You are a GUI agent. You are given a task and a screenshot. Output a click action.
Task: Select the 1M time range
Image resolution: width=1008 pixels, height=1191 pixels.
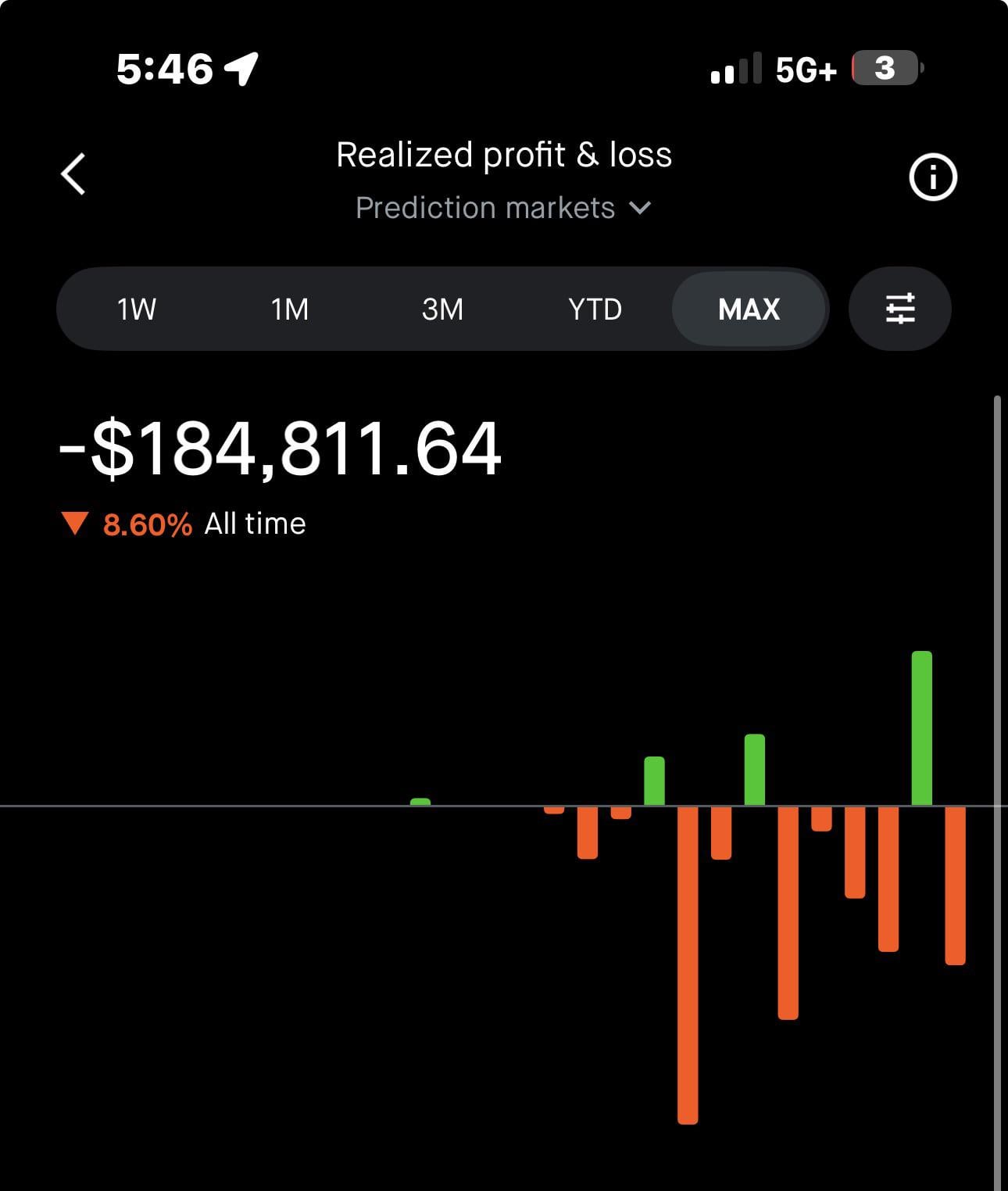[x=289, y=309]
